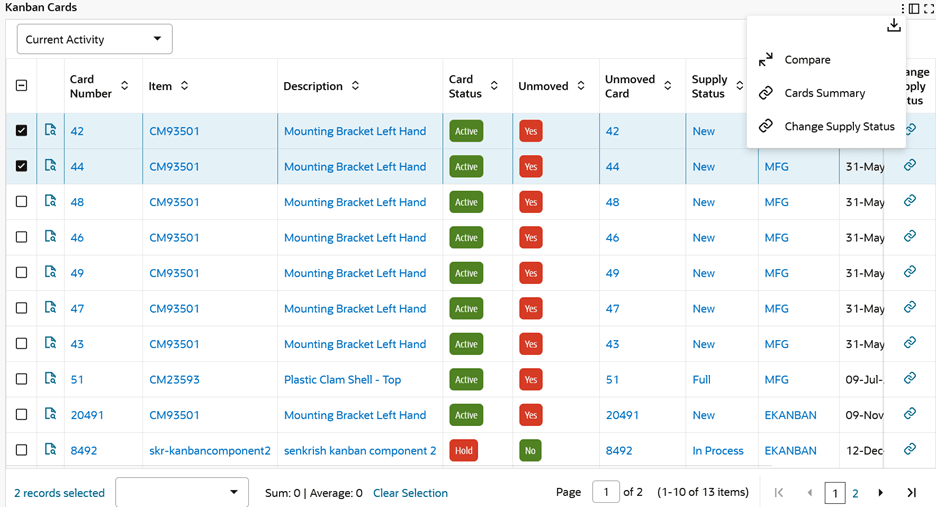The width and height of the screenshot is (936, 507).
Task: Open the details icon for card 48
Action: (51, 201)
